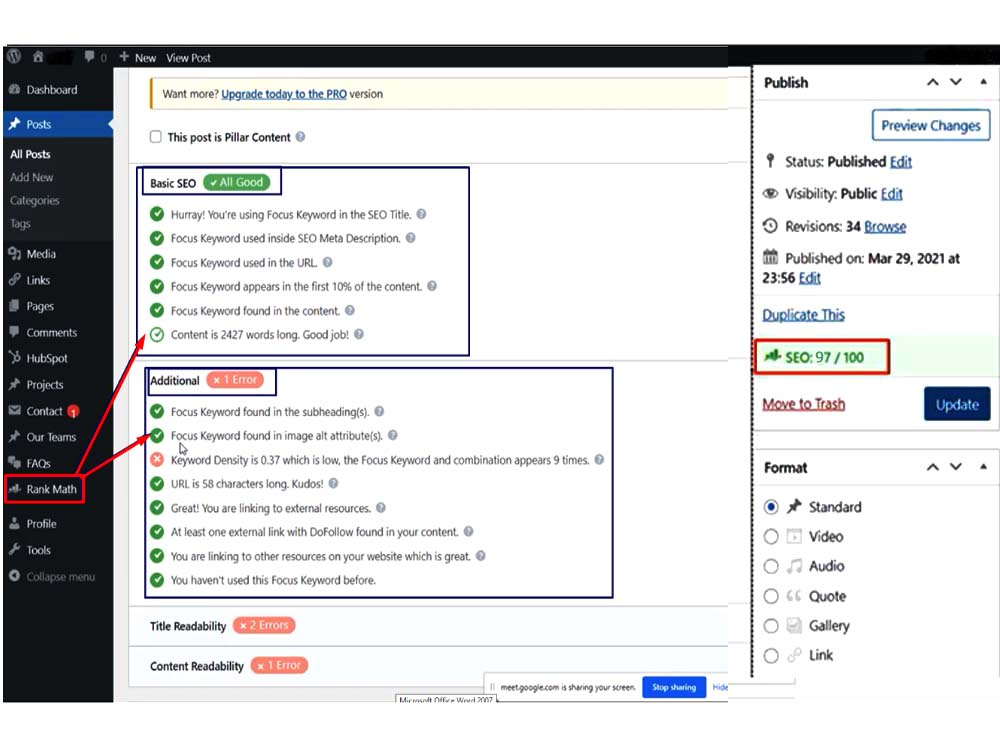Open help icon for content word count
1000x750 pixels.
(x=359, y=334)
